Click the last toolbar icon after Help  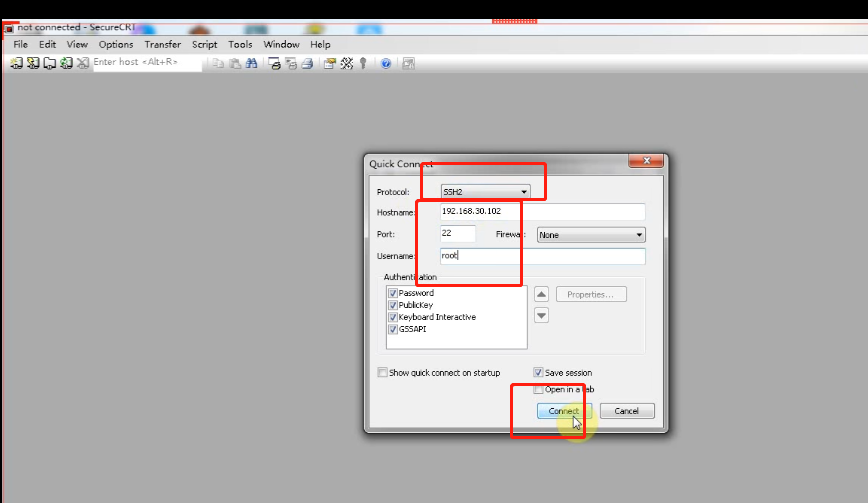pyautogui.click(x=409, y=64)
